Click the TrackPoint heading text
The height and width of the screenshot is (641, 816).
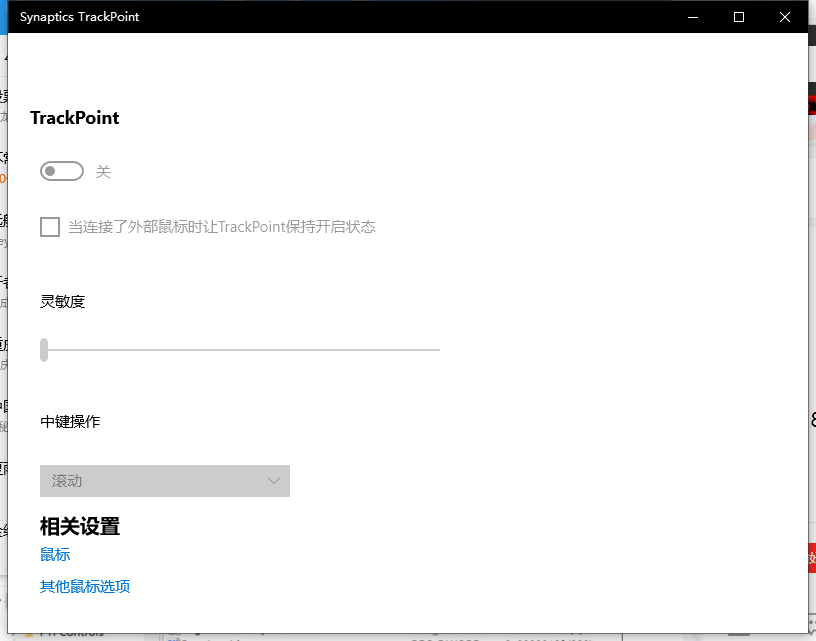point(75,118)
